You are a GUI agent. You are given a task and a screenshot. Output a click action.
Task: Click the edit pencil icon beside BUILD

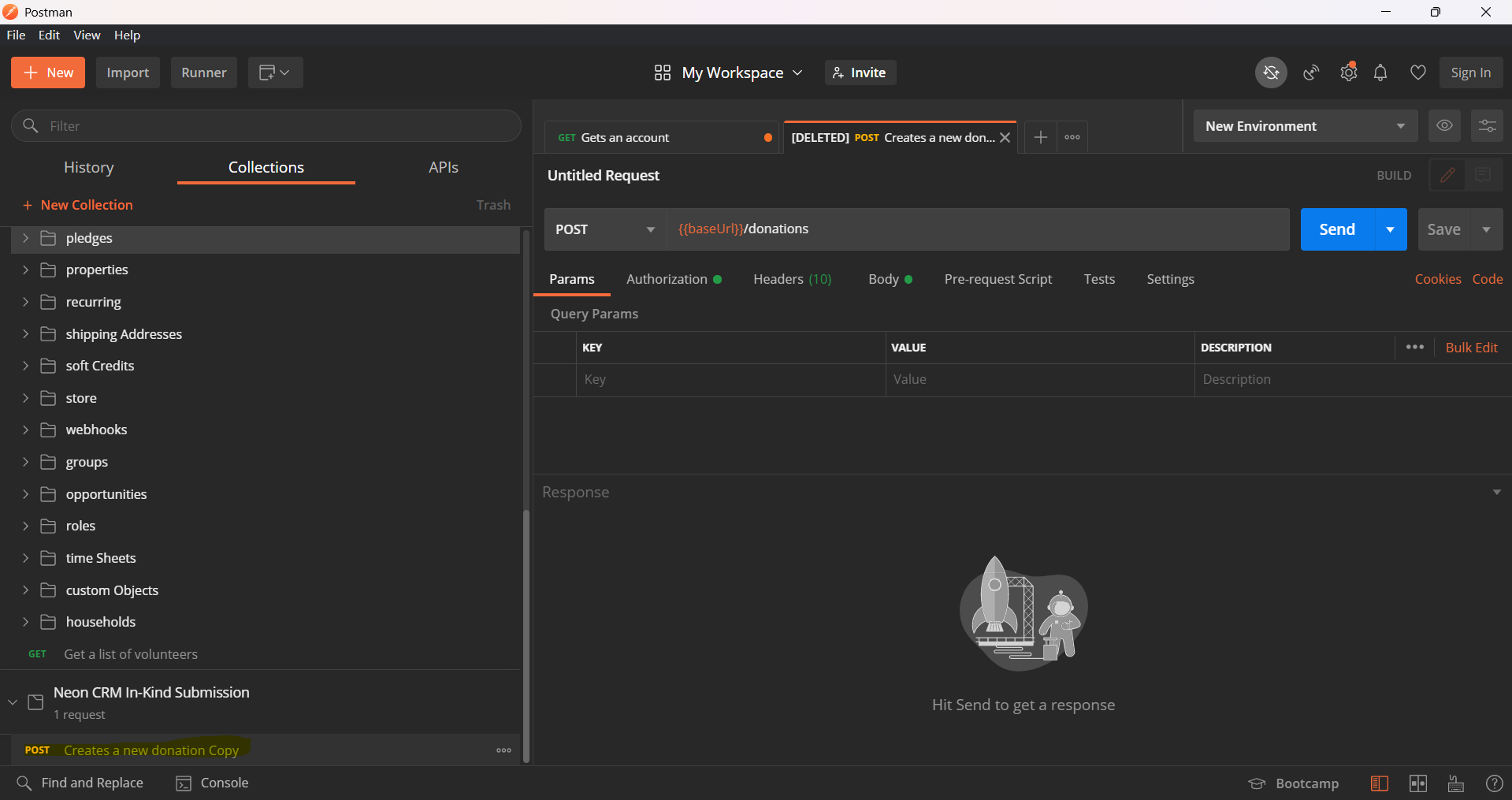(x=1447, y=175)
